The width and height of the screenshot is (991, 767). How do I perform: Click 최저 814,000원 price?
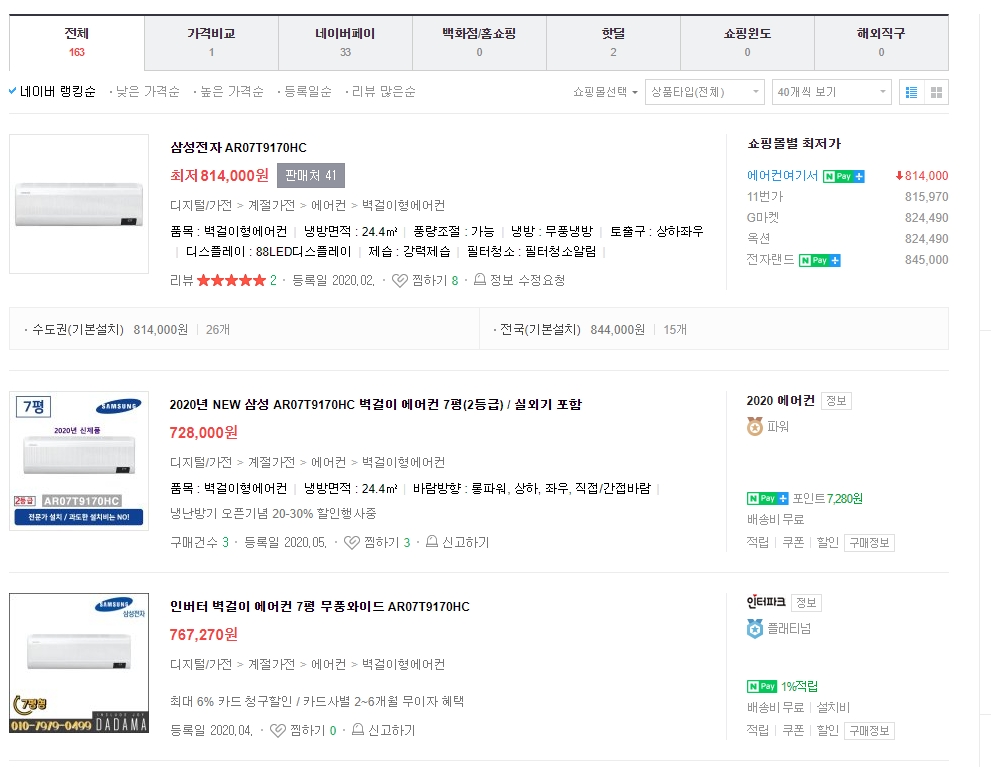pos(219,176)
